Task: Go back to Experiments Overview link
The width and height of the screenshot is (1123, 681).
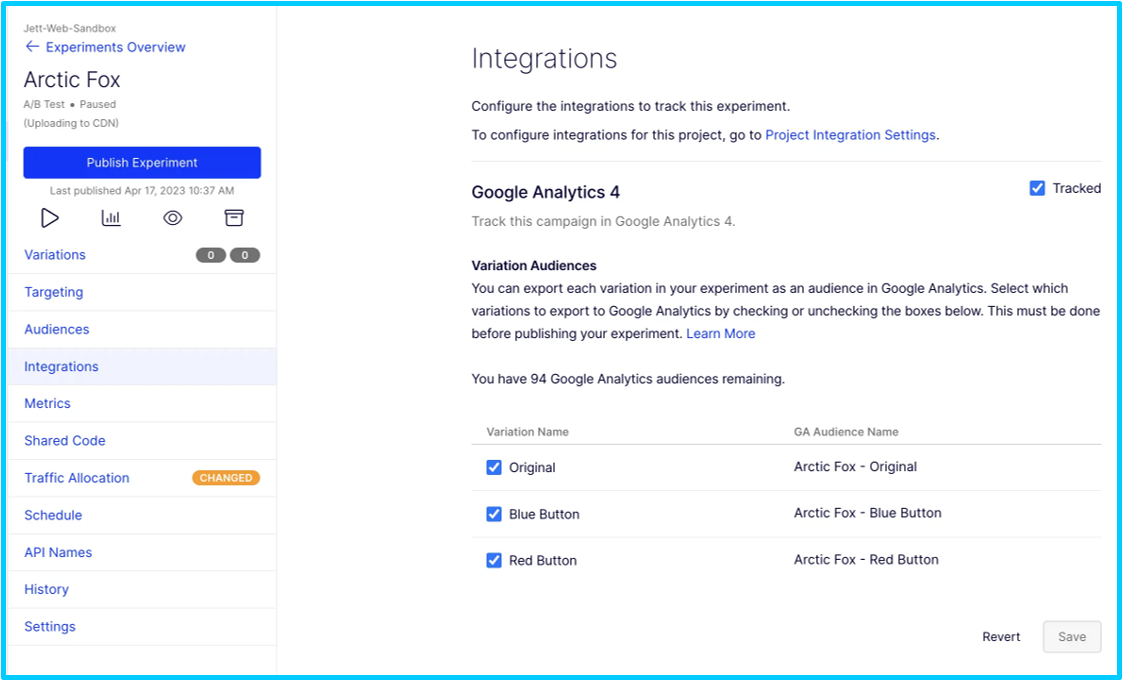Action: coord(115,47)
